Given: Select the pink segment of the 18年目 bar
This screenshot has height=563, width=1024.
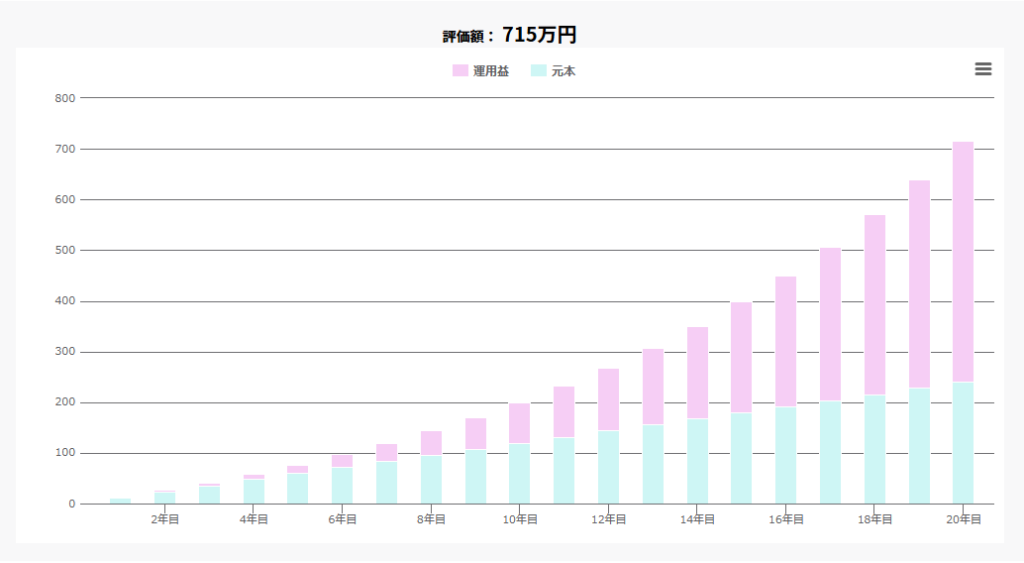Looking at the screenshot, I should coord(874,305).
